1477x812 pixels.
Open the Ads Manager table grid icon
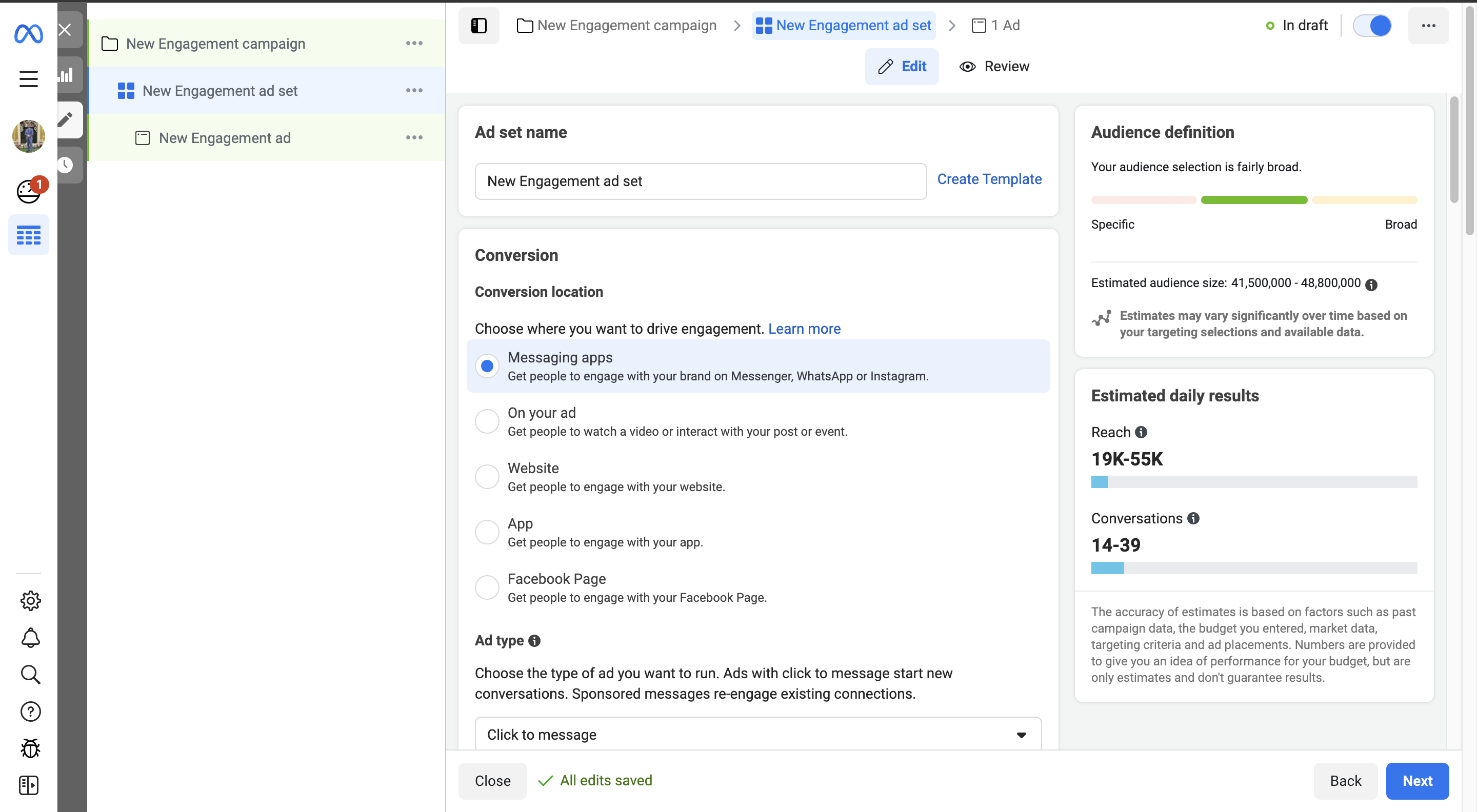(x=28, y=235)
